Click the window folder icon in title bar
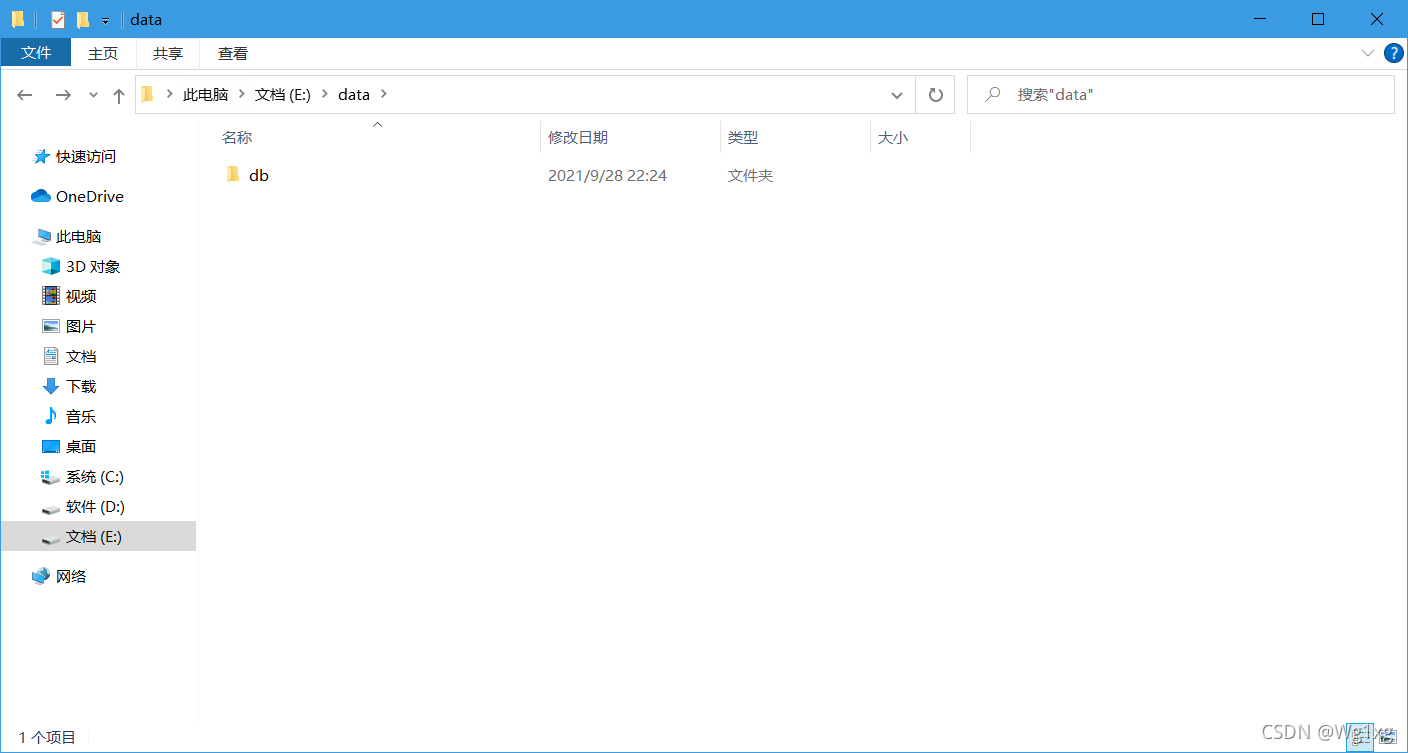This screenshot has width=1408, height=753. point(18,19)
